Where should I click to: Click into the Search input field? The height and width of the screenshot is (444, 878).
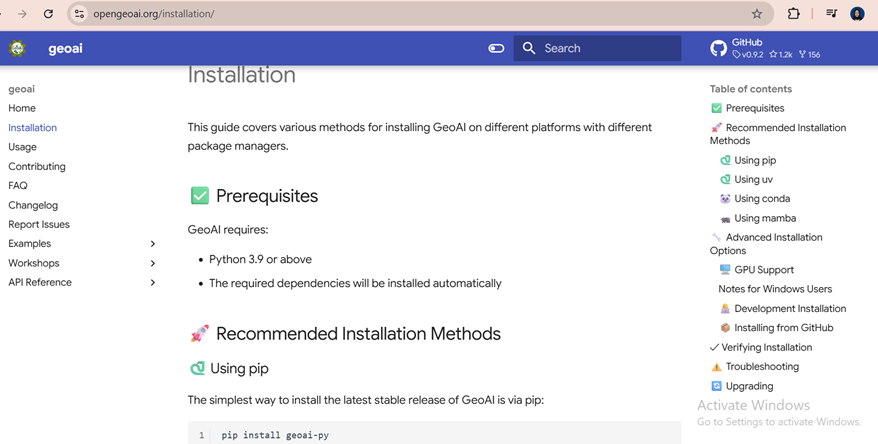[x=597, y=48]
